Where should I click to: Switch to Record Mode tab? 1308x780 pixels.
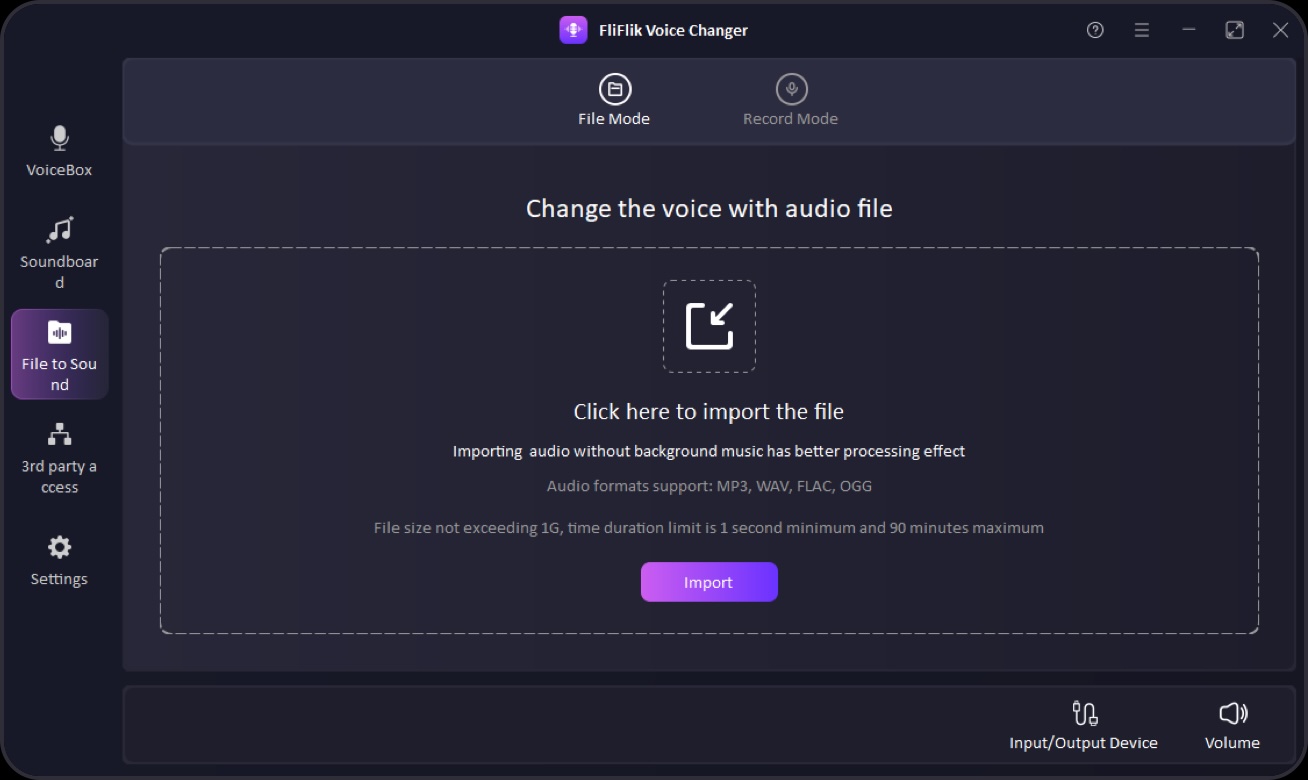[x=790, y=101]
